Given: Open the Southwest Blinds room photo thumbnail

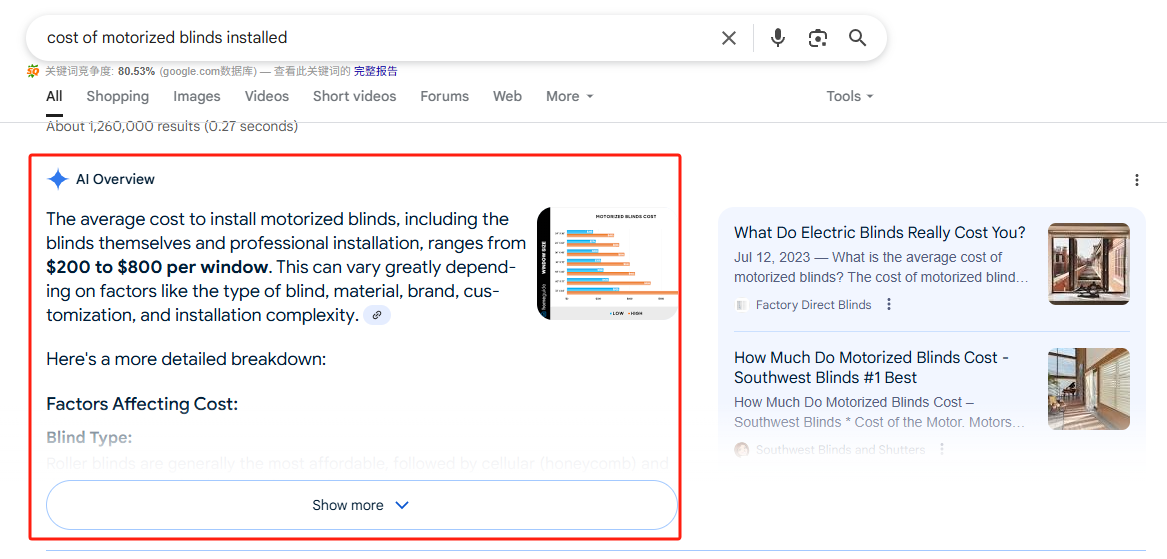Looking at the screenshot, I should pyautogui.click(x=1089, y=389).
